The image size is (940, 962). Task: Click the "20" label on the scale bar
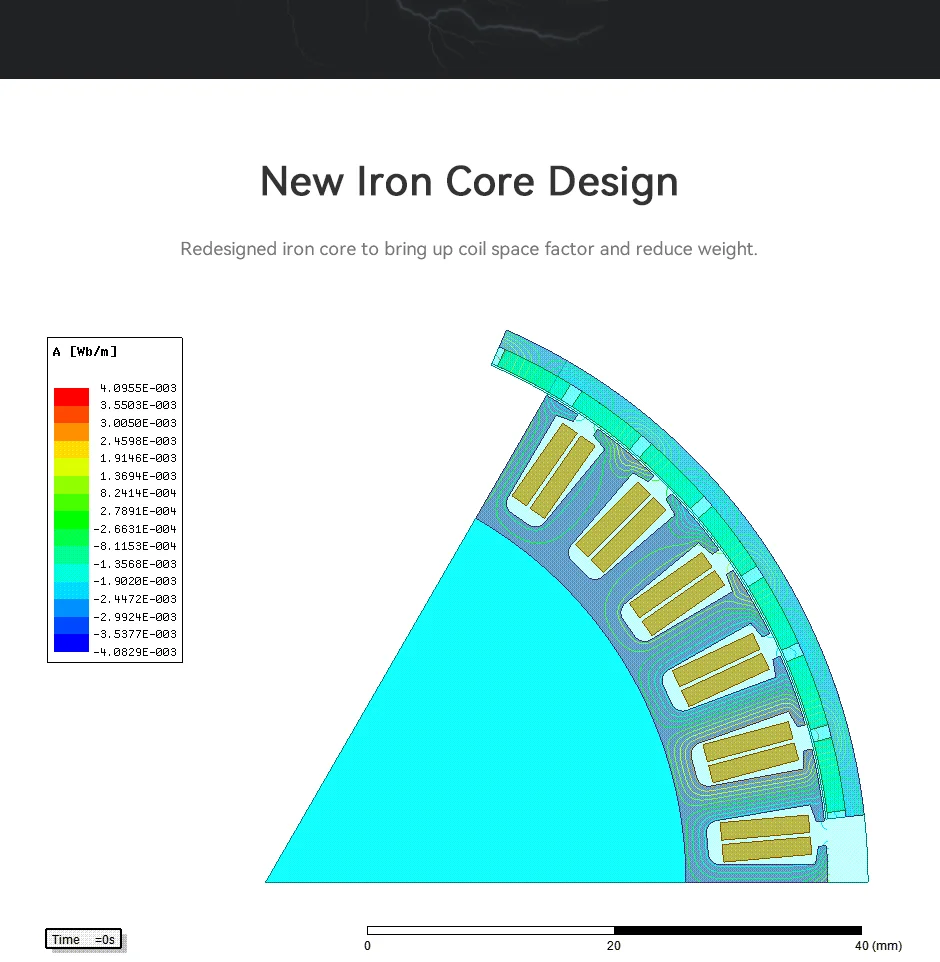[614, 946]
